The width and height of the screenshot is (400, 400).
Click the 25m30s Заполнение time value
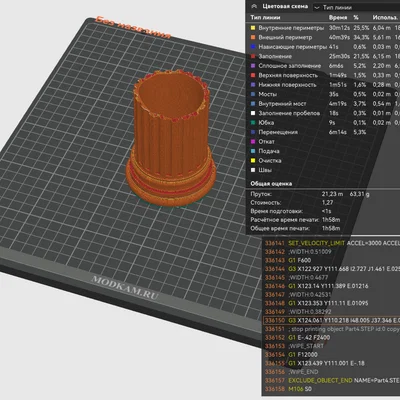[338, 56]
